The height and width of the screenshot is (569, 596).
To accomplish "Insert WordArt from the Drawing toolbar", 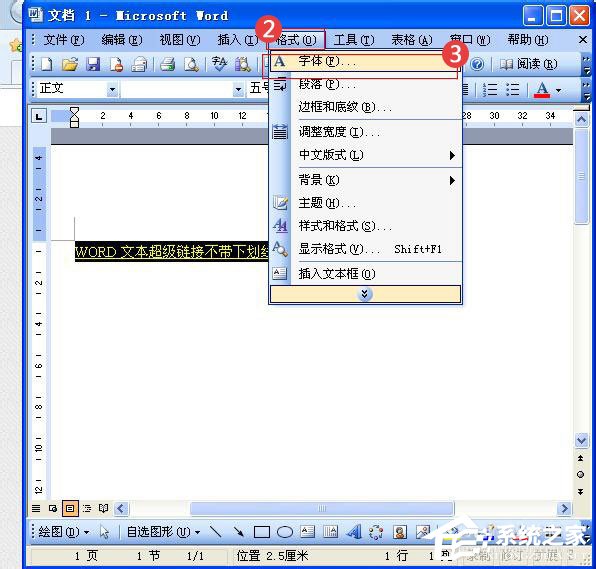I will pos(354,531).
